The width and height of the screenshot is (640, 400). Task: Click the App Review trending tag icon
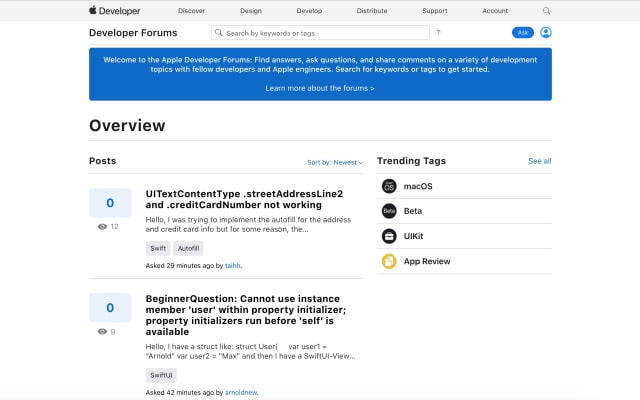tap(389, 261)
